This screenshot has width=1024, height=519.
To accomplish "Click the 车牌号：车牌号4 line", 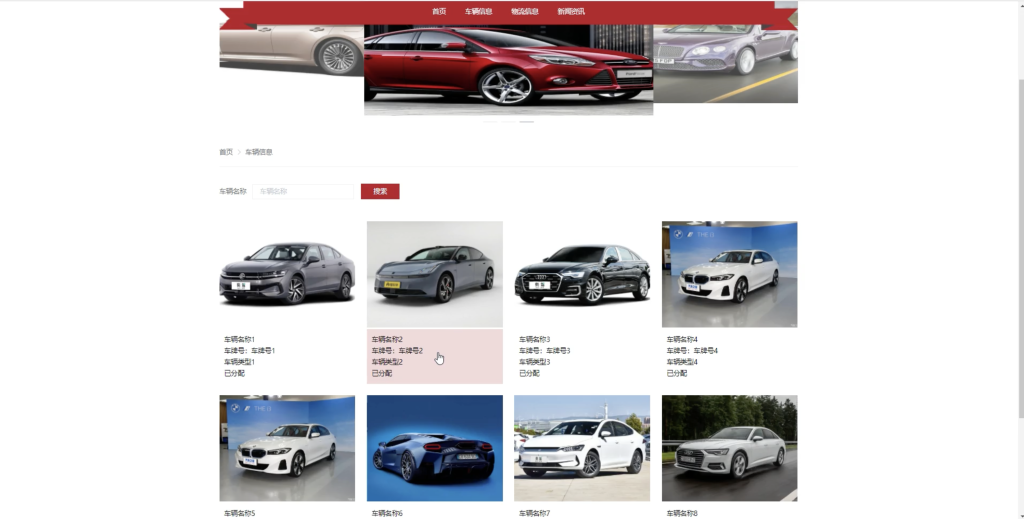I will click(692, 351).
